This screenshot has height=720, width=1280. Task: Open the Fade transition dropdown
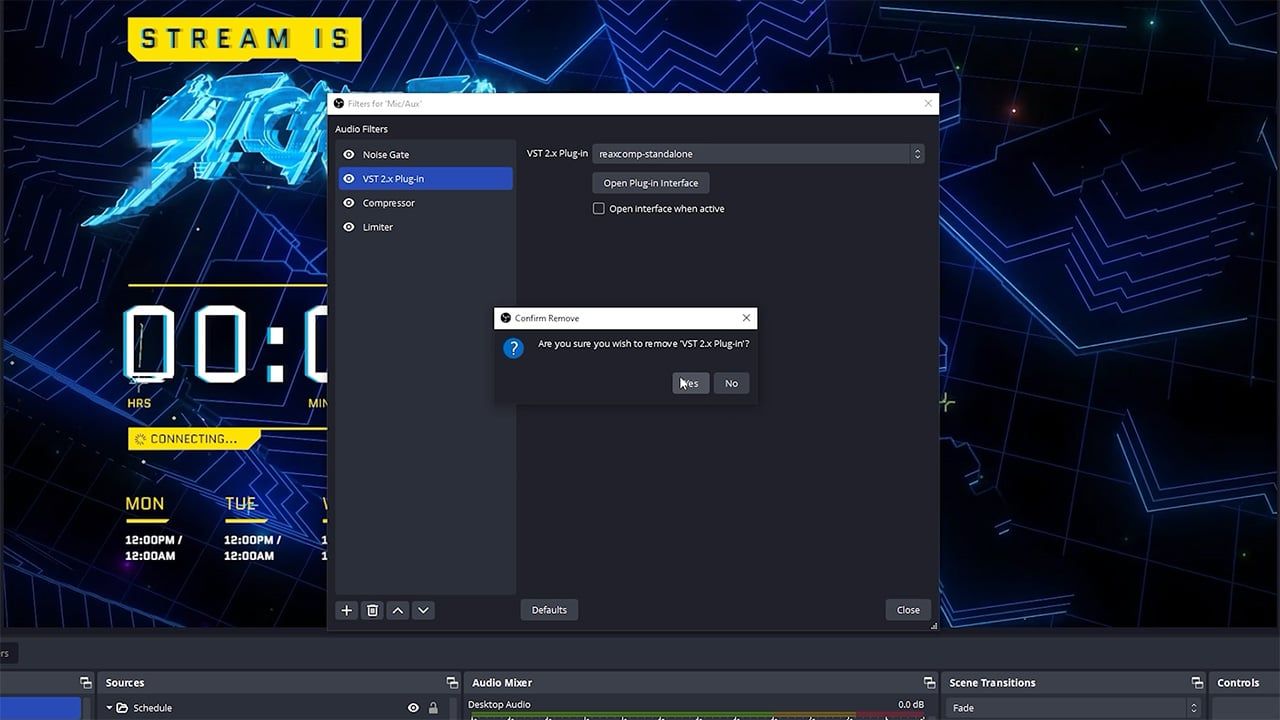[1075, 708]
